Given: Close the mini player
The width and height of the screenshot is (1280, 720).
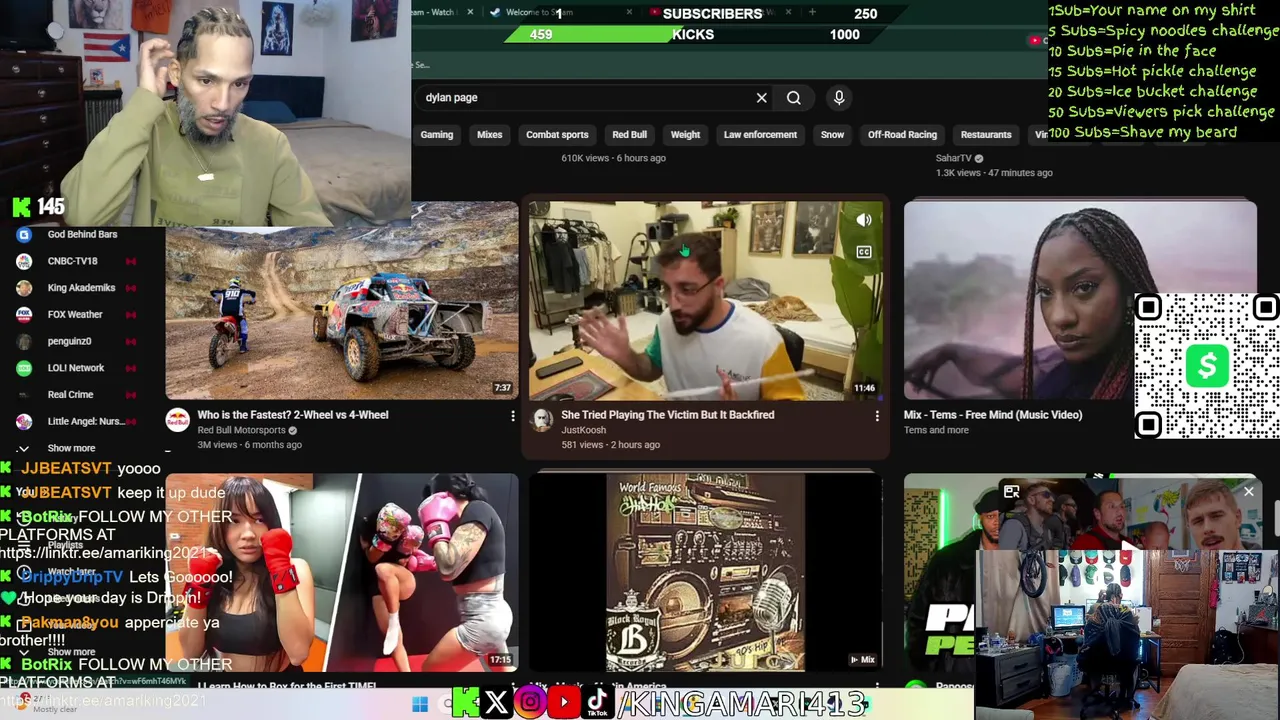Looking at the screenshot, I should (x=1248, y=491).
